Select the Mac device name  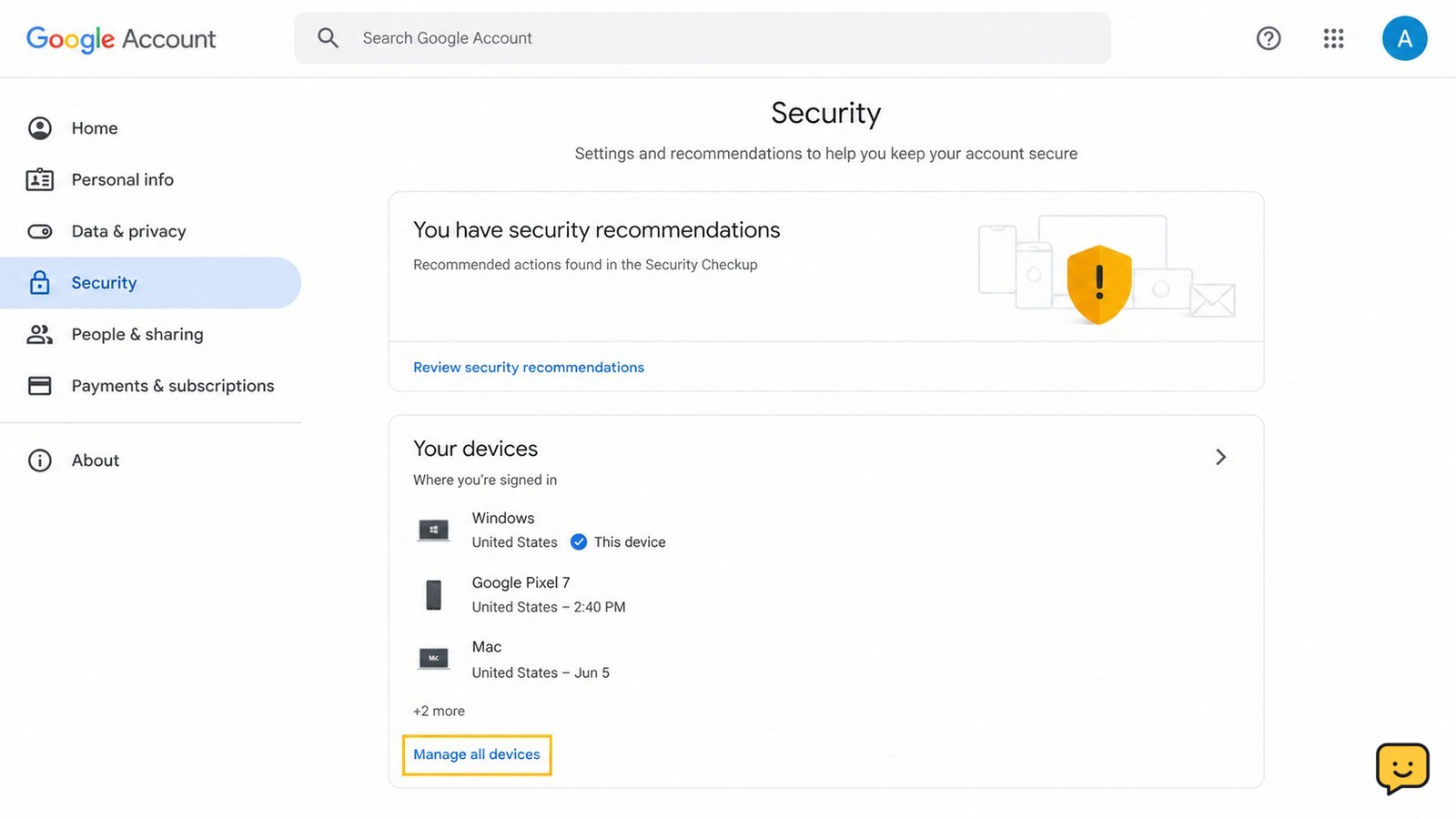(487, 647)
